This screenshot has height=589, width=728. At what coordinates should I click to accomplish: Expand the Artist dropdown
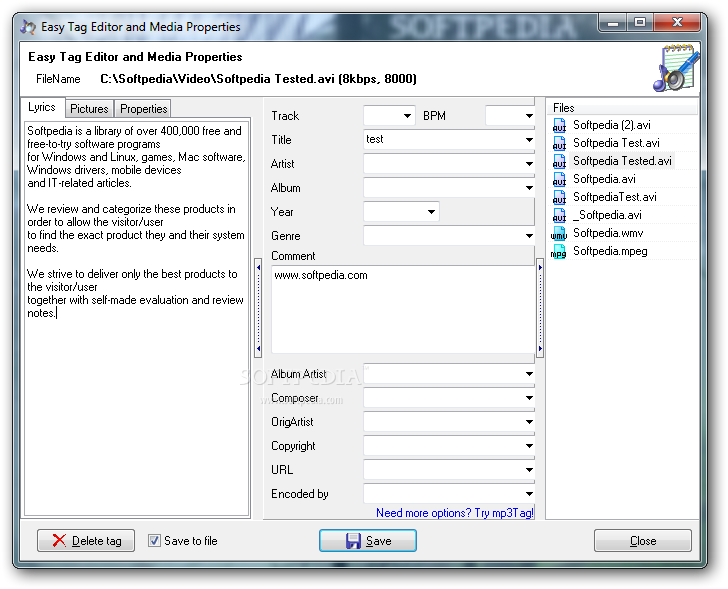[529, 164]
